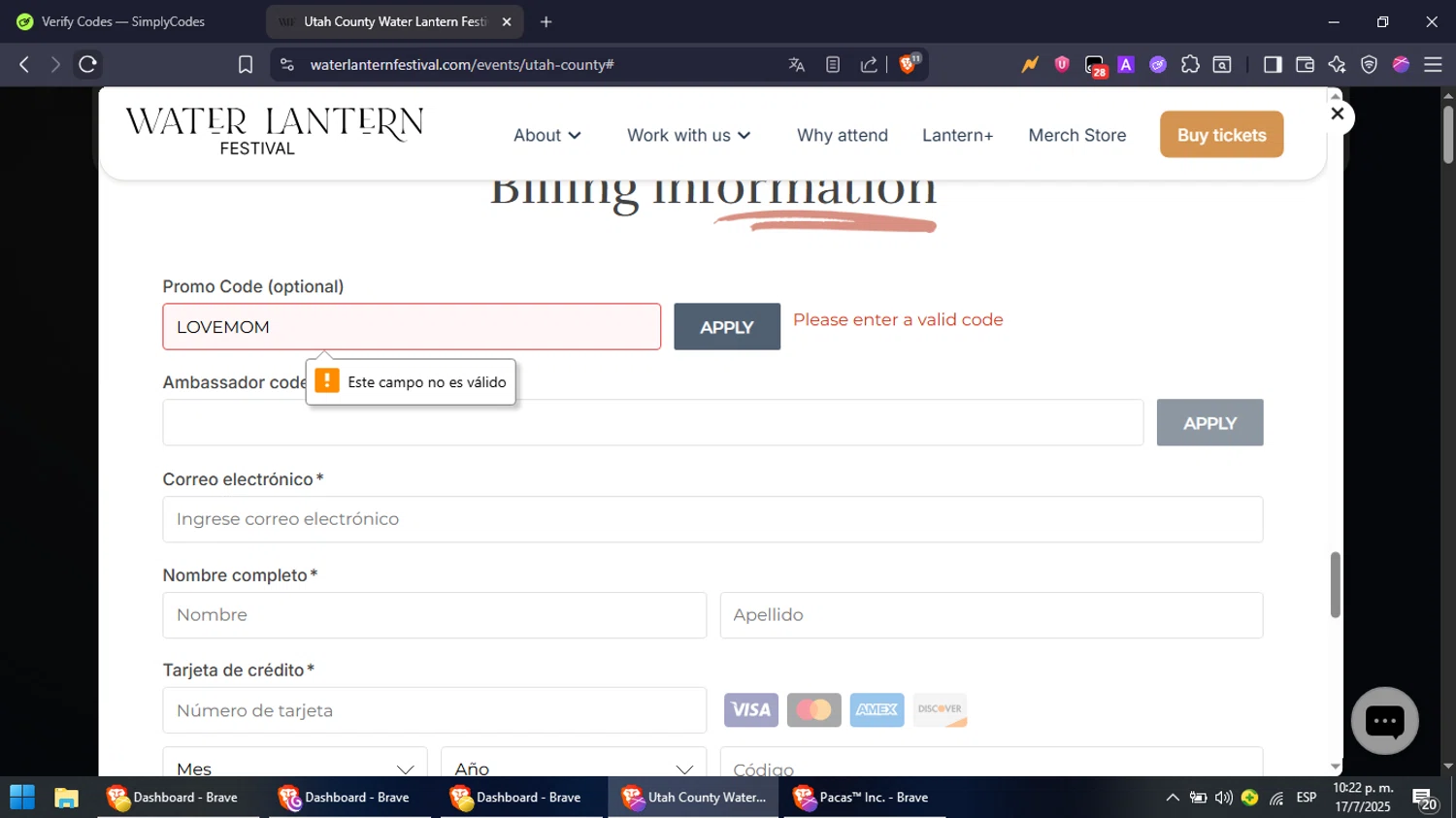Click the share page icon
Image resolution: width=1456 pixels, height=818 pixels.
coord(869,65)
